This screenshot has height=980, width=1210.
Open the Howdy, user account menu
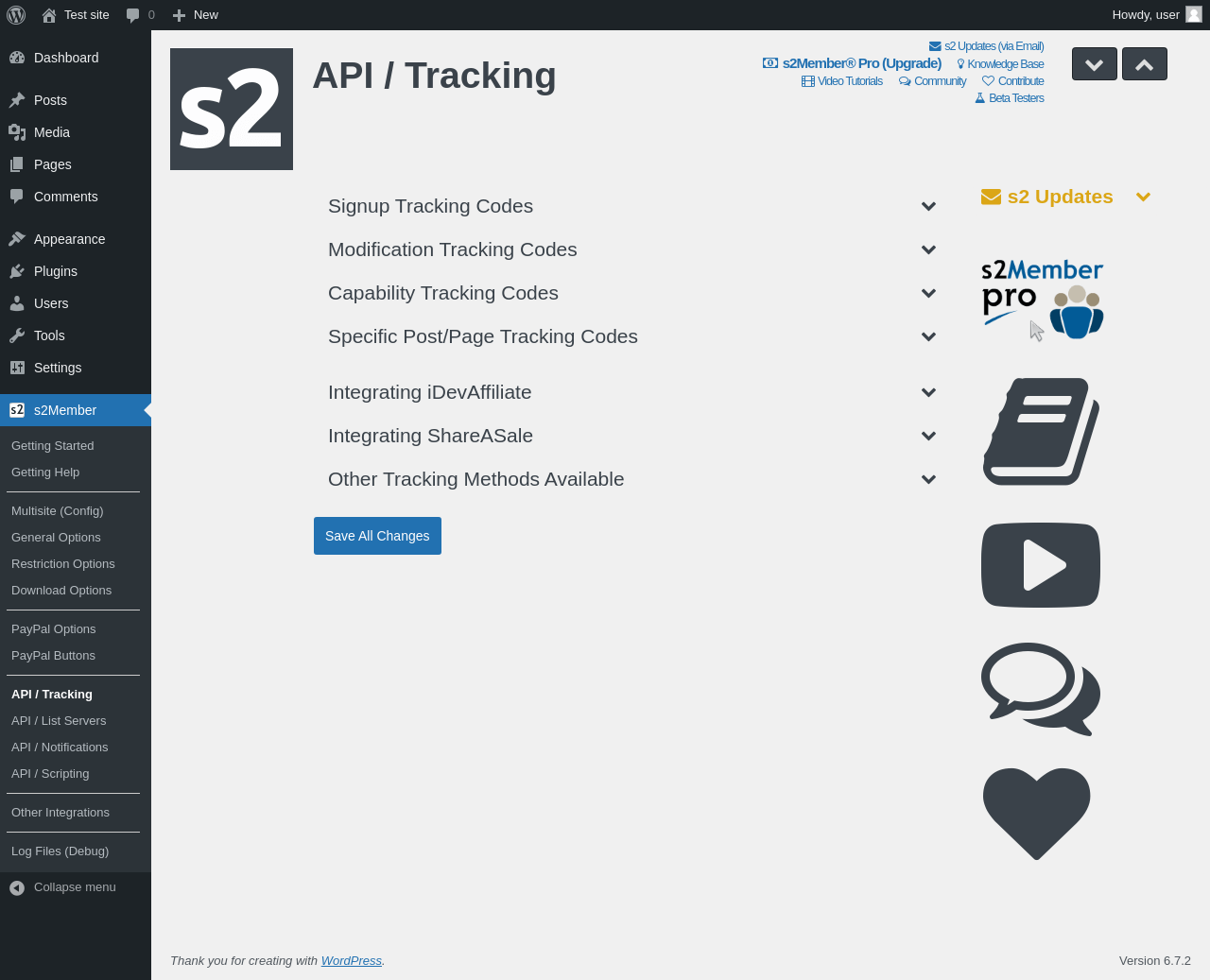(x=1156, y=15)
